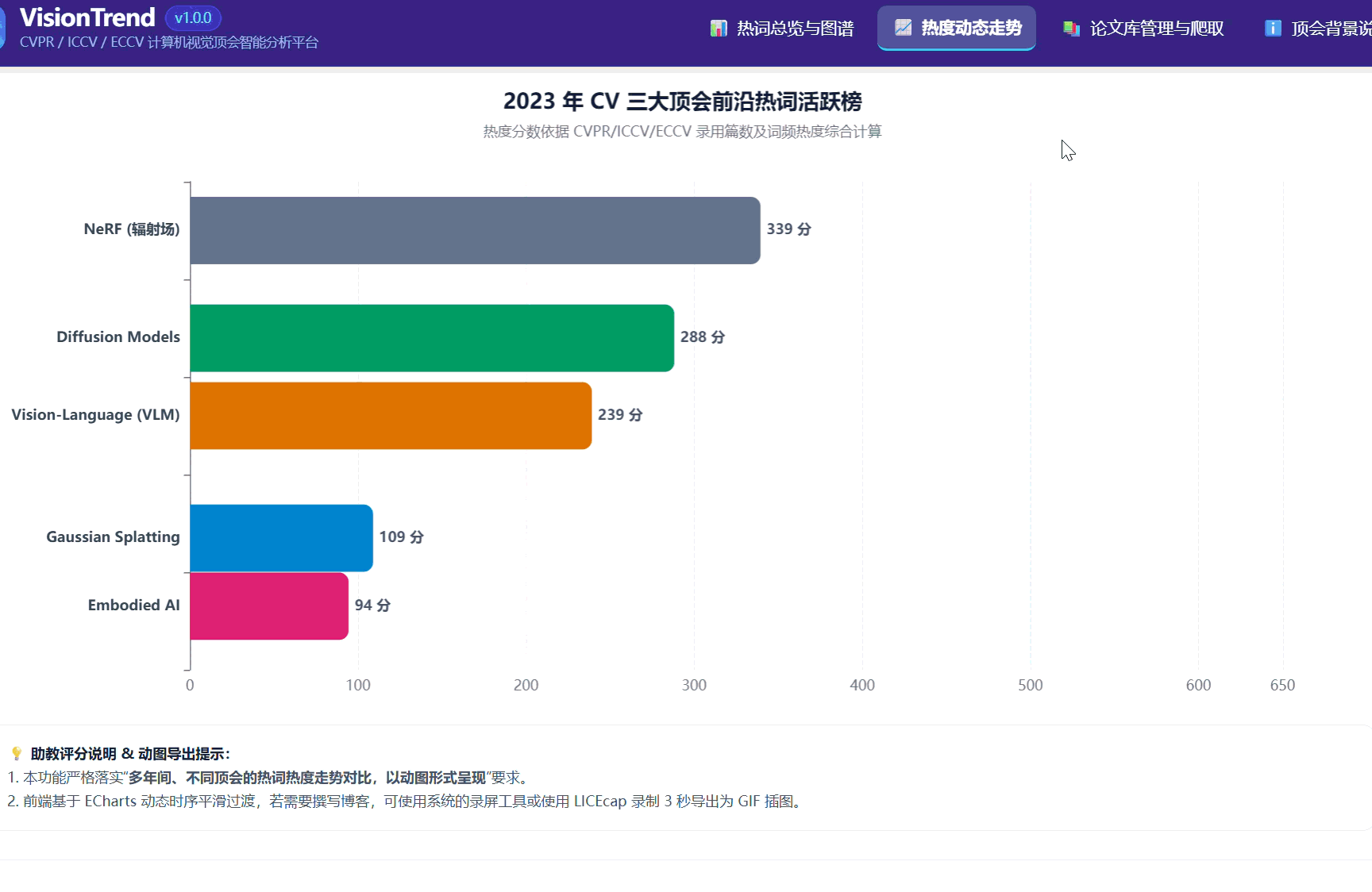Click the blue Gaussian Splatting bar
The height and width of the screenshot is (892, 1372).
[281, 538]
